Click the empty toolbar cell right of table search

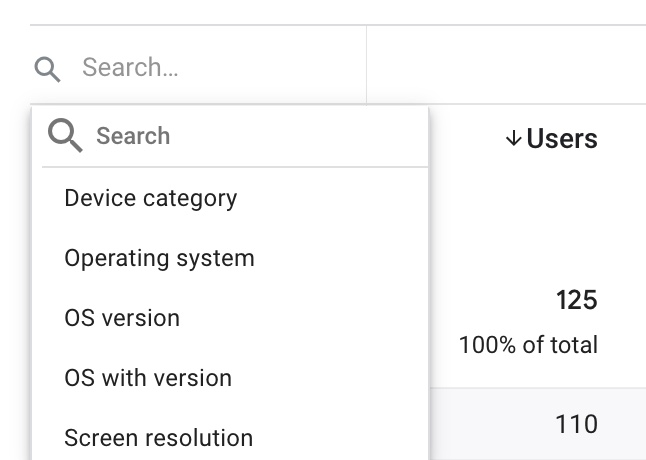coord(506,65)
